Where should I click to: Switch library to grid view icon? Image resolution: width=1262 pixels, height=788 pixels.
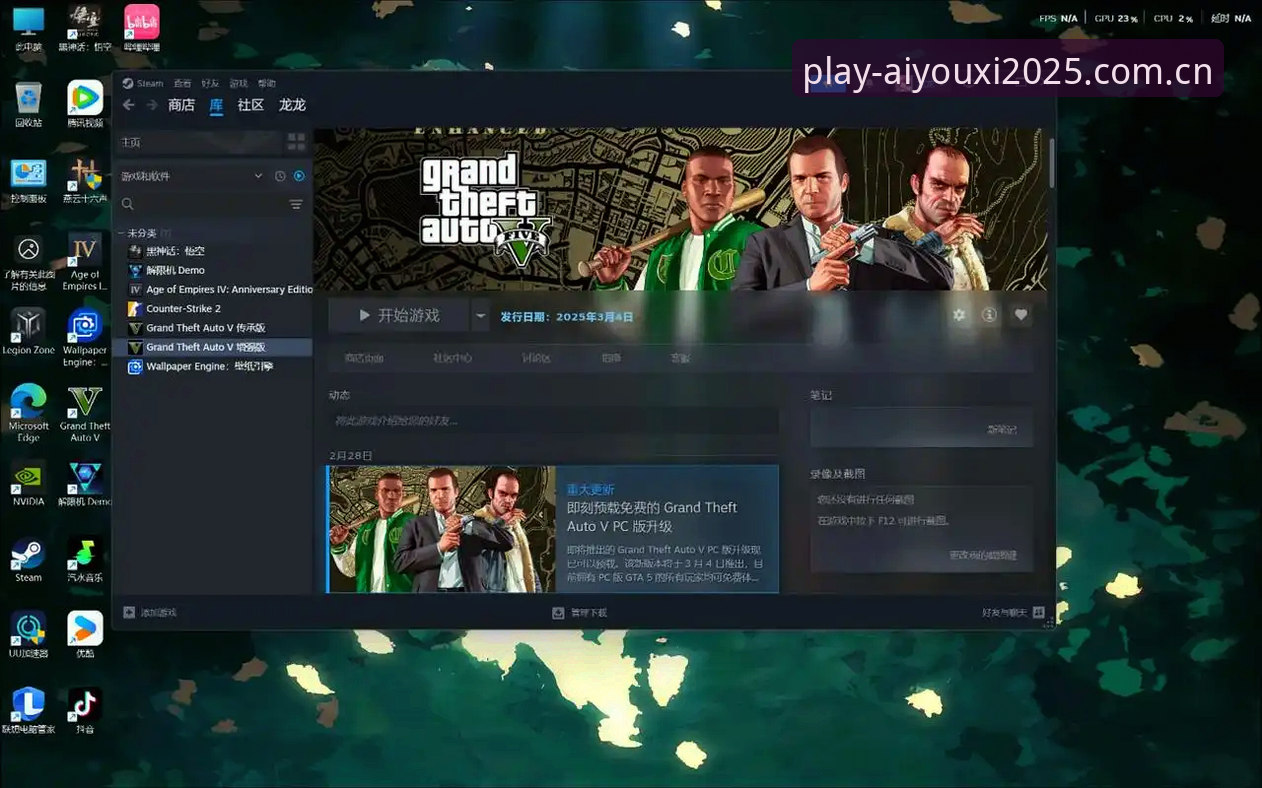(296, 142)
